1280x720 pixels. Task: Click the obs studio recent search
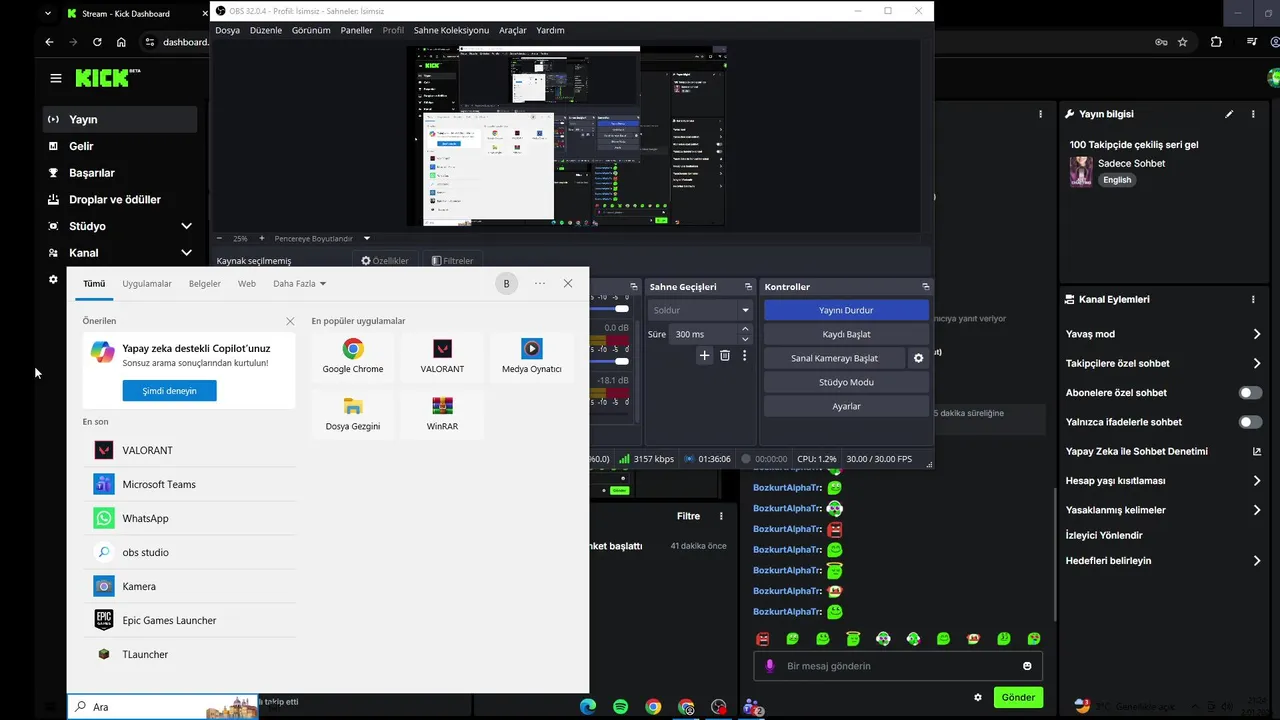click(x=190, y=552)
